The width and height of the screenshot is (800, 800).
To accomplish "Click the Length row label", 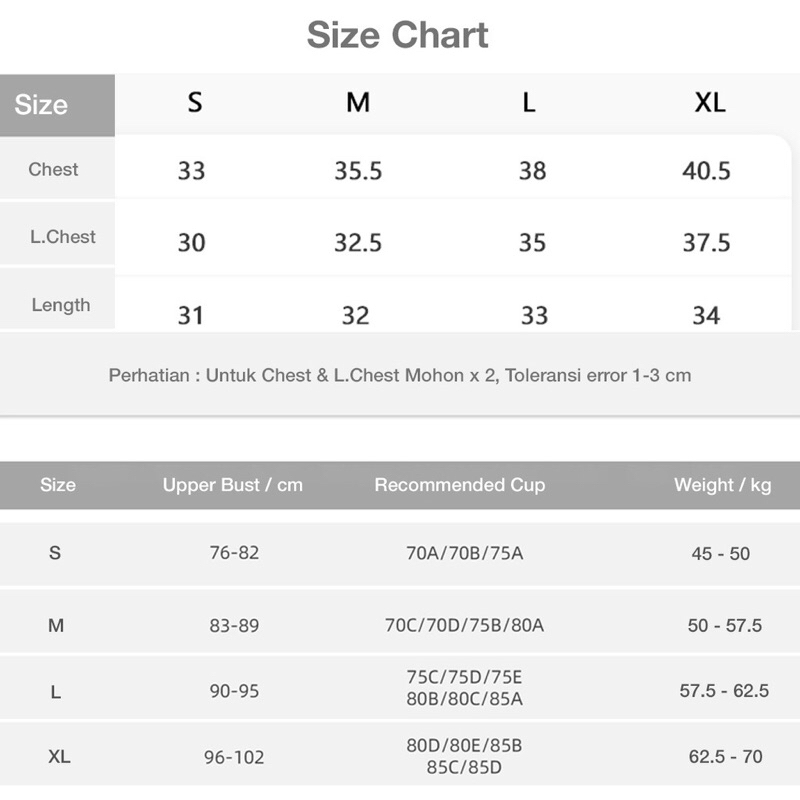I will click(x=61, y=305).
